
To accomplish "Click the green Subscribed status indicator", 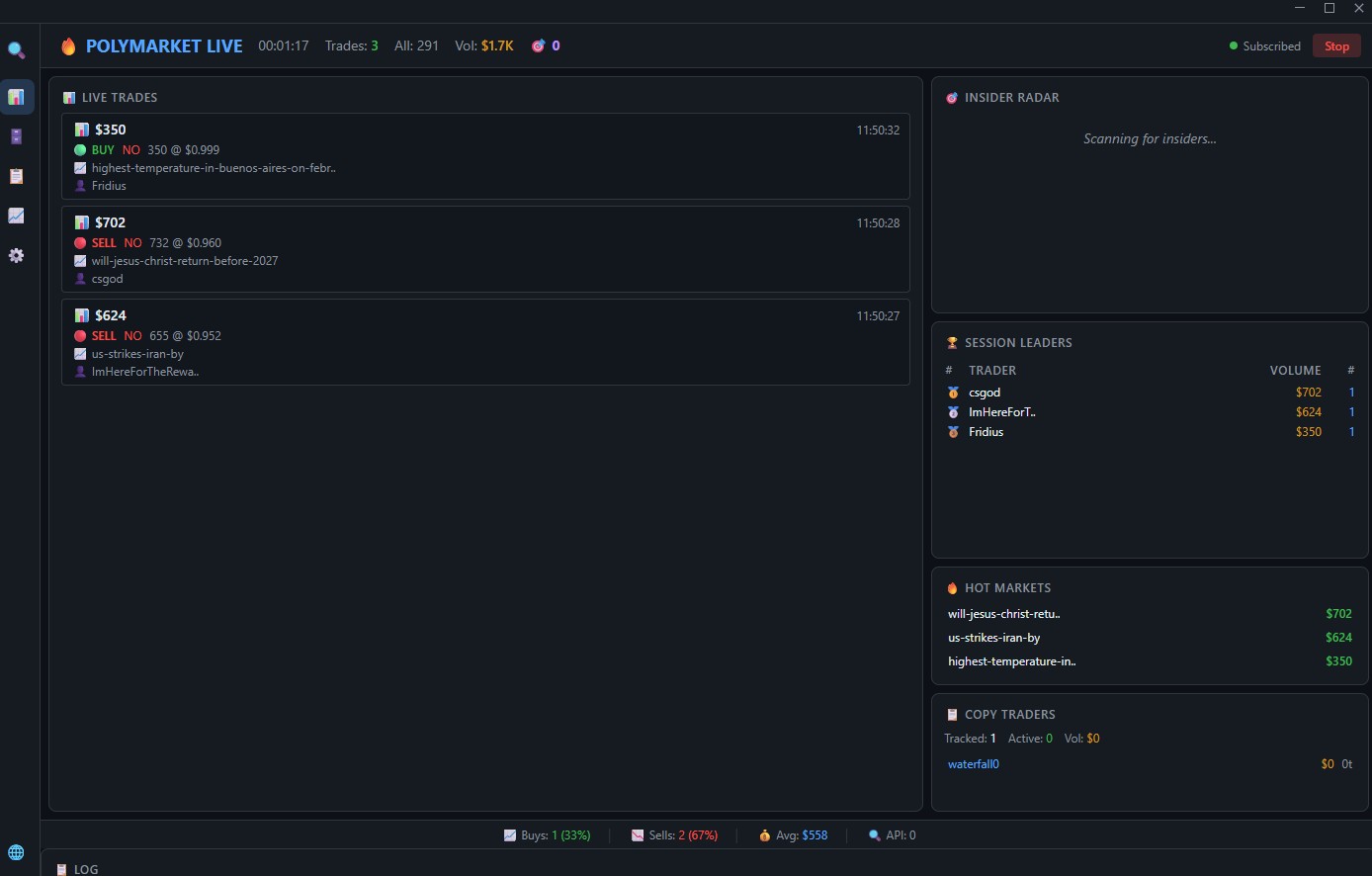I will [x=1264, y=46].
